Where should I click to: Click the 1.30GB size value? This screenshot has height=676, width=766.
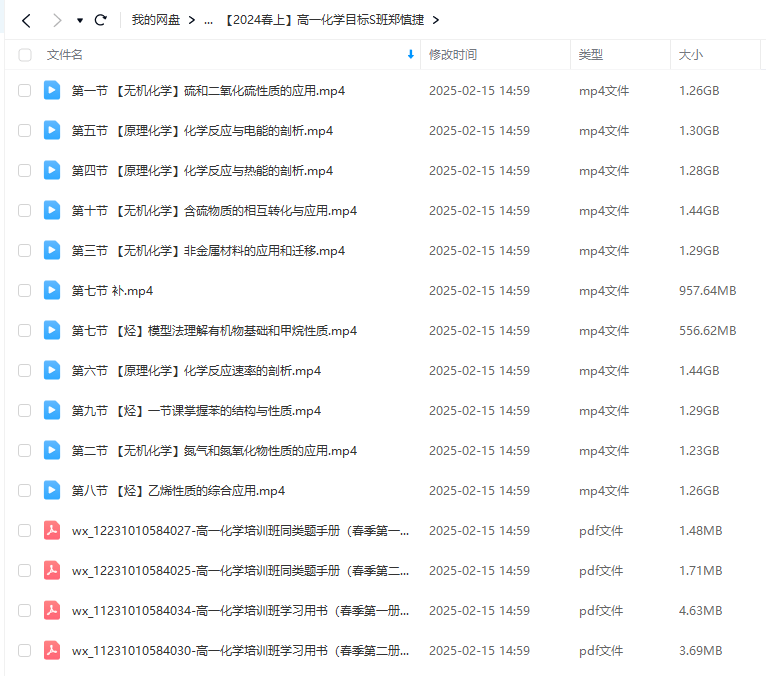[x=699, y=131]
